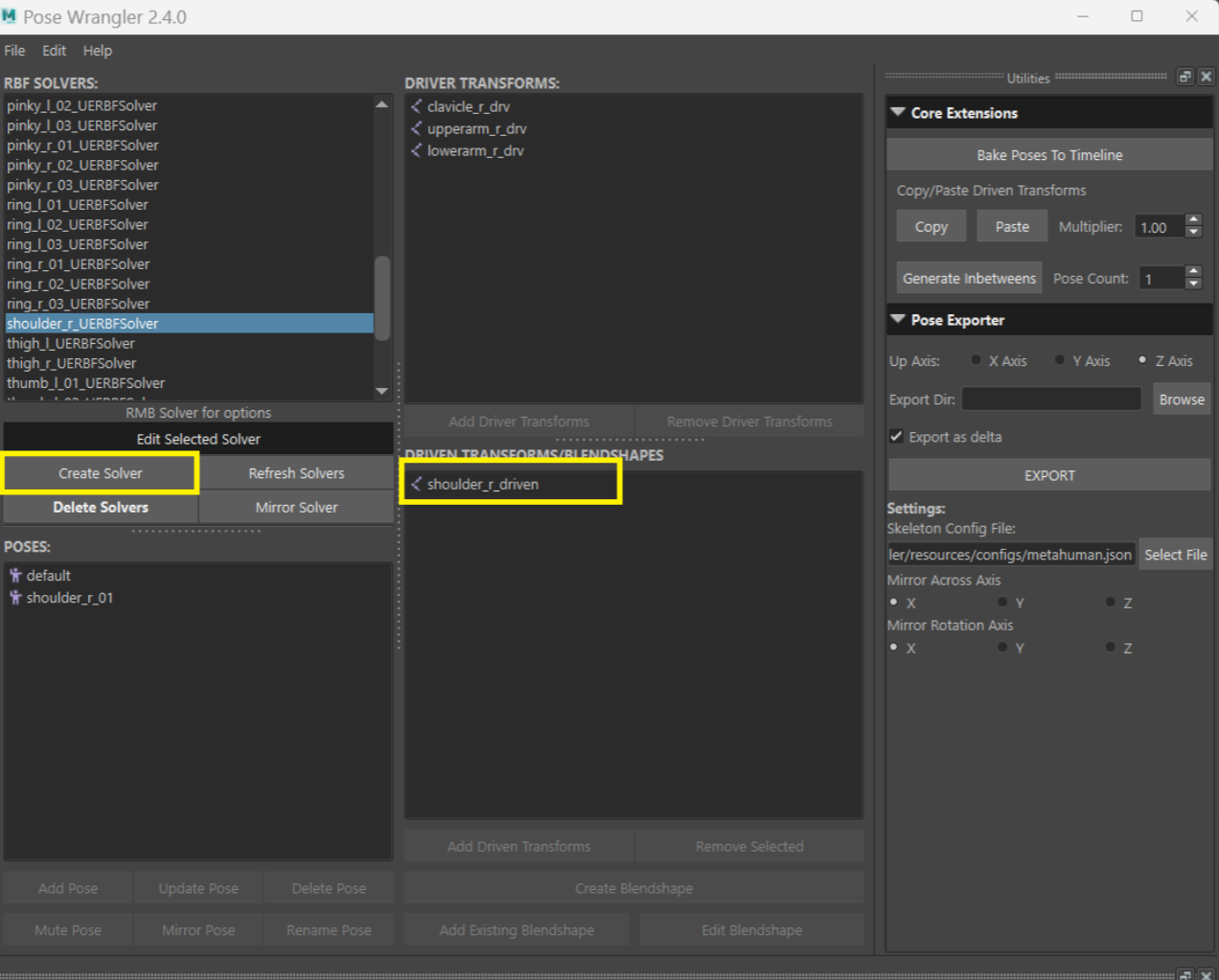The width and height of the screenshot is (1219, 980).
Task: Select ring_r_01_UERBFSolver in solver list
Action: [x=189, y=264]
